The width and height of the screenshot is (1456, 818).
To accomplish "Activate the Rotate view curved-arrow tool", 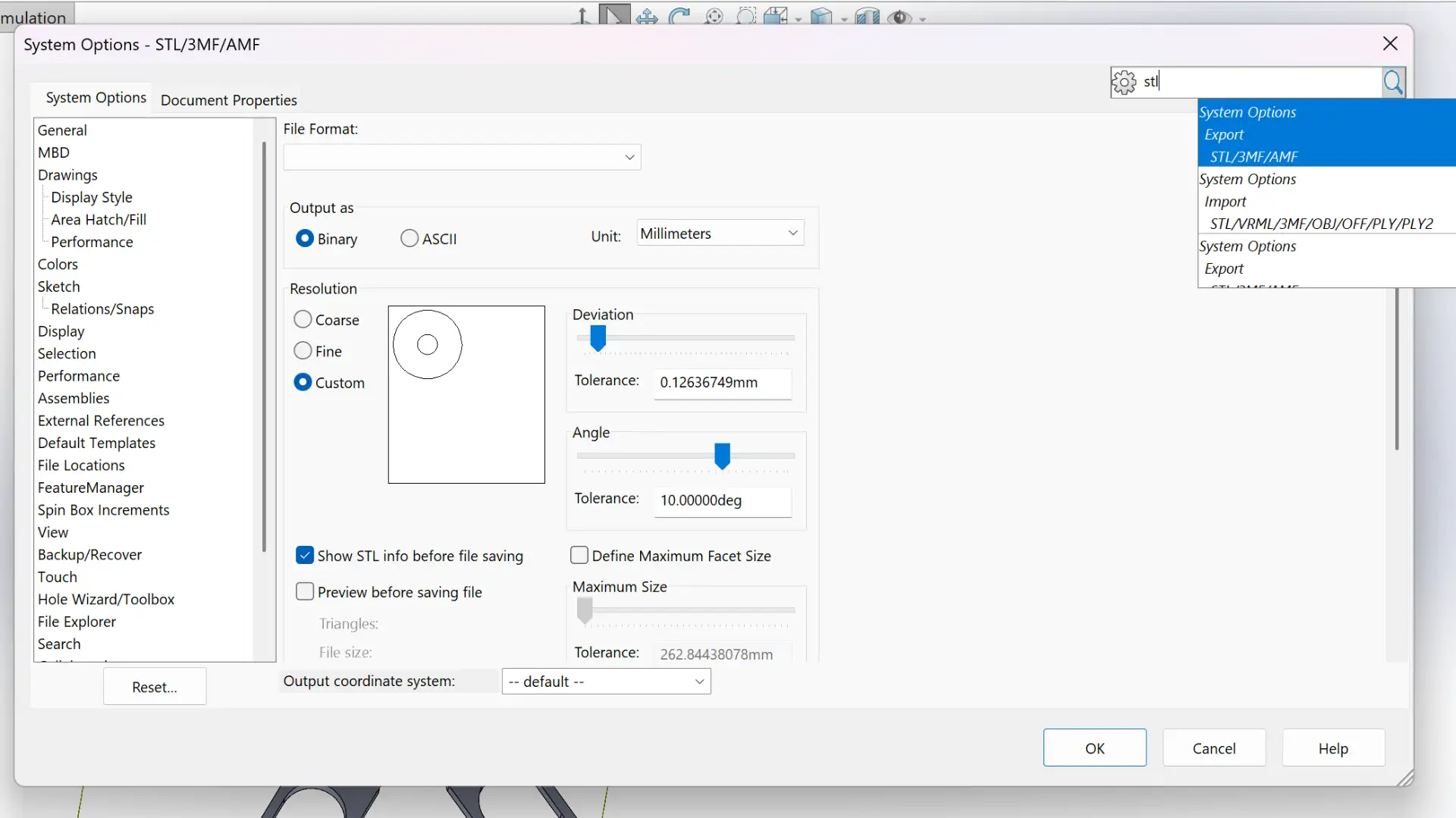I will [680, 16].
